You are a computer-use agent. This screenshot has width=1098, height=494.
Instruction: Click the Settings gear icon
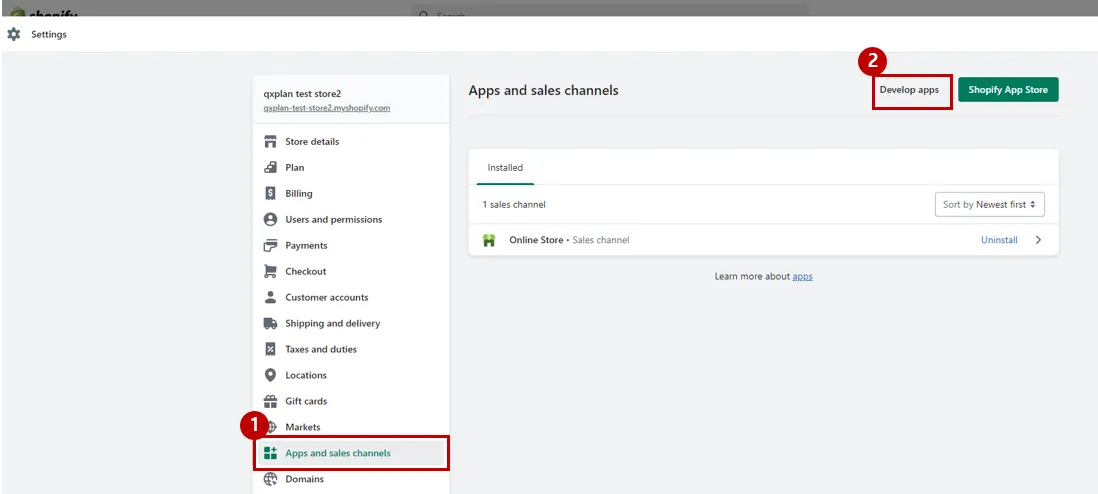[x=13, y=34]
